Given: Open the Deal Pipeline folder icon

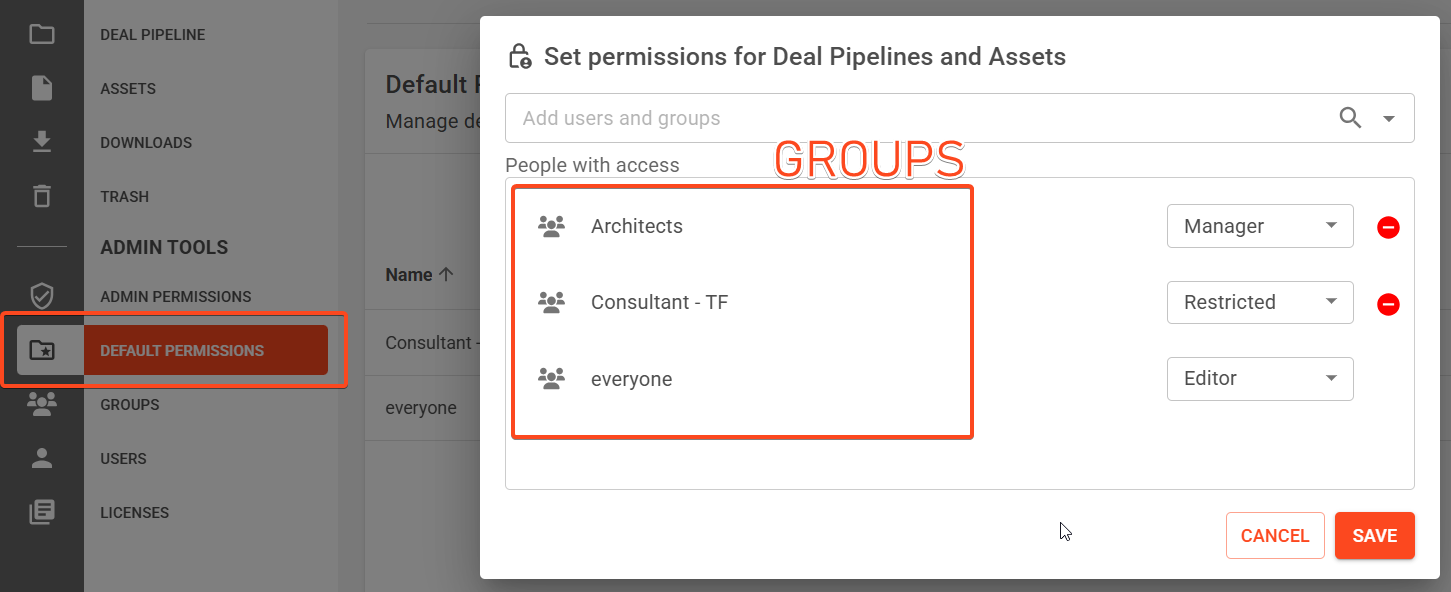Looking at the screenshot, I should click(42, 35).
